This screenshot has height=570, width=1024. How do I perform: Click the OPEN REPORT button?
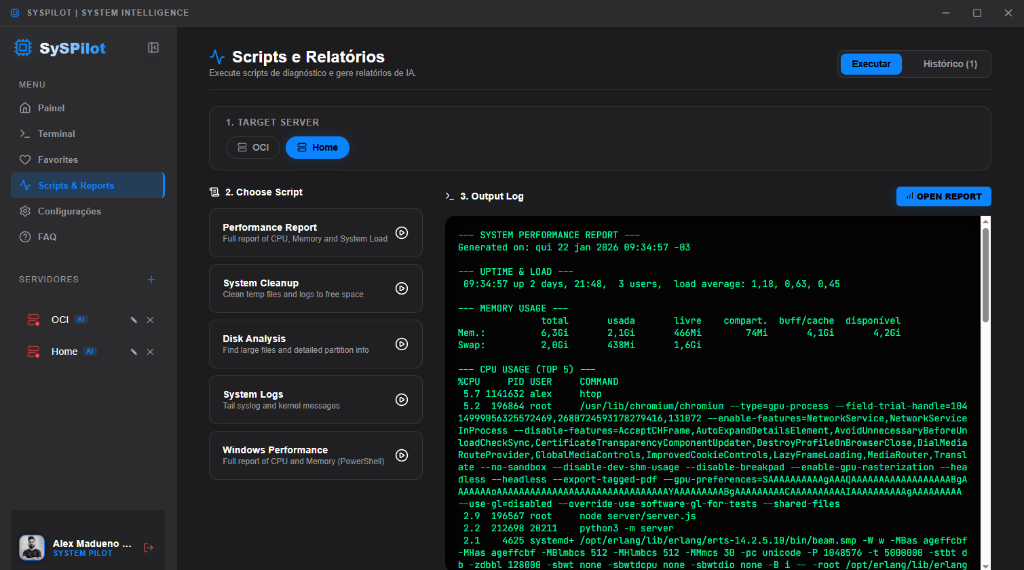[944, 197]
